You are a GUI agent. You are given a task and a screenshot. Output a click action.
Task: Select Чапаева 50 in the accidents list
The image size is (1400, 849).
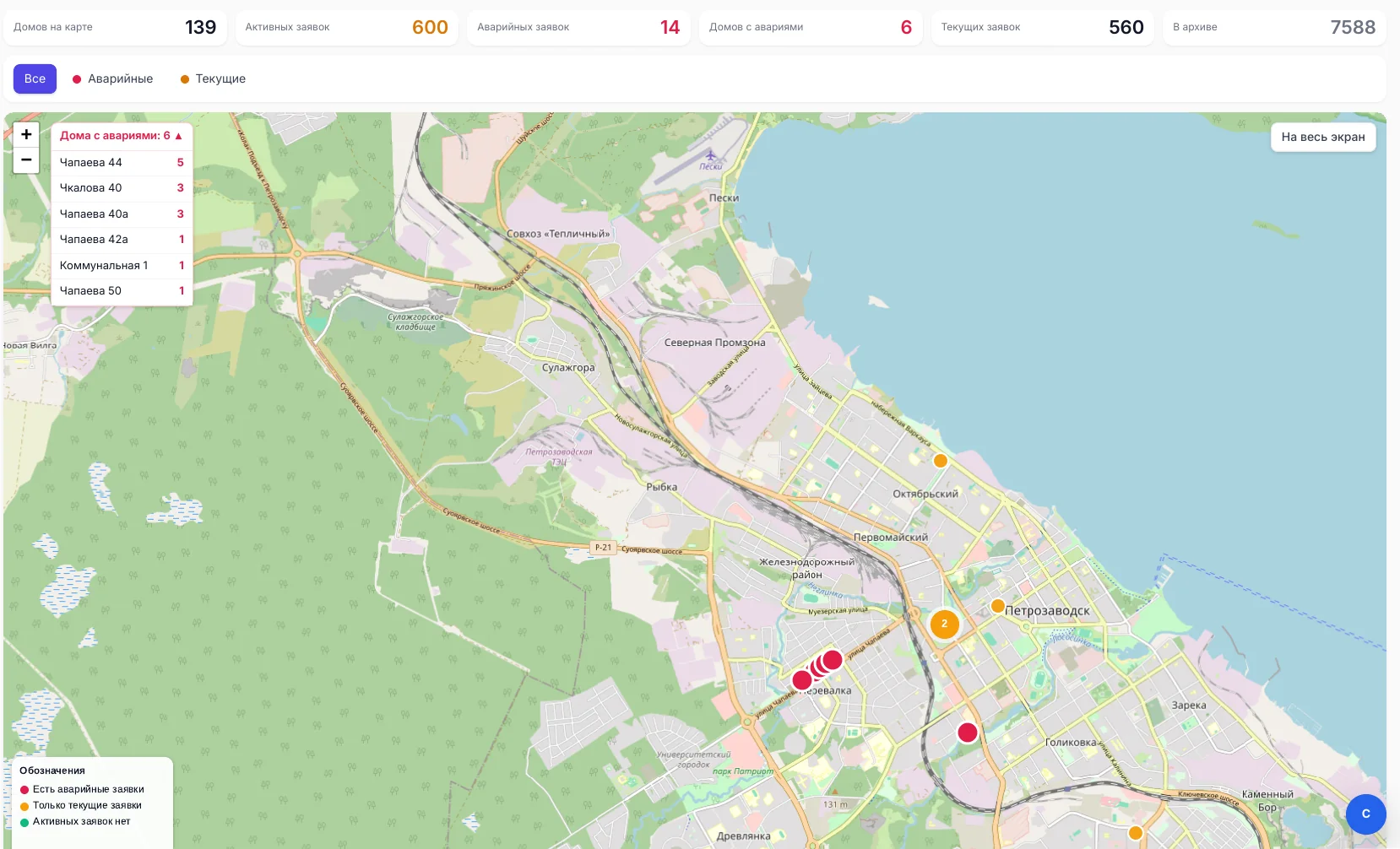122,291
